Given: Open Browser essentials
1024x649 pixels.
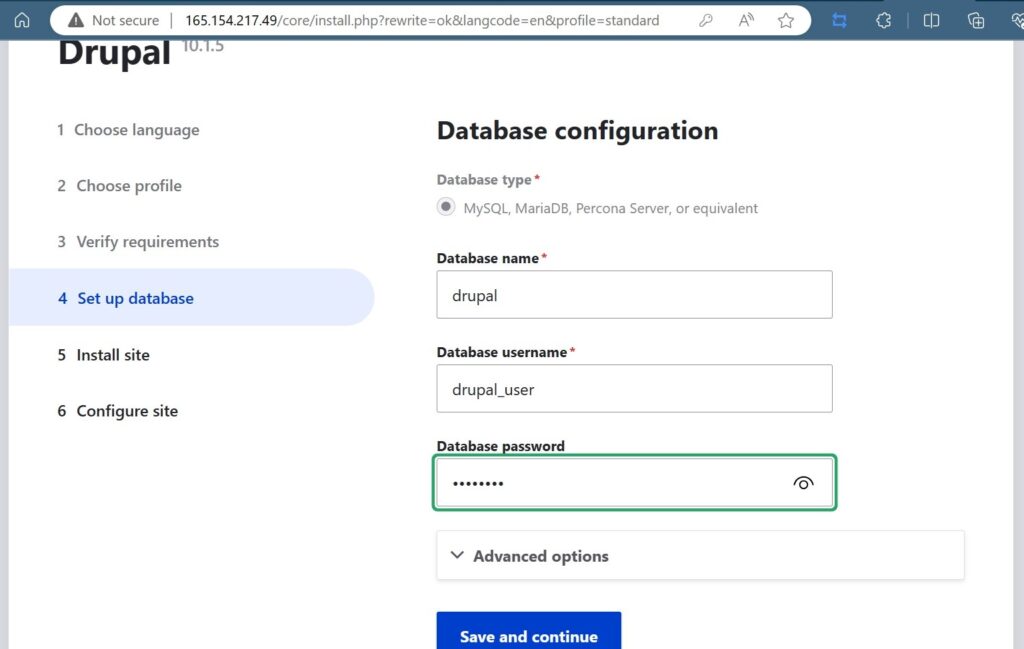Looking at the screenshot, I should click(1018, 19).
